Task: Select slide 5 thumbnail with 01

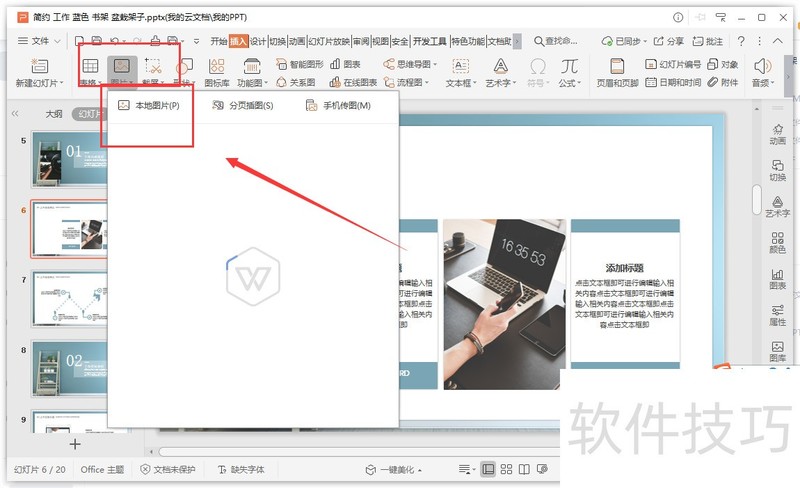Action: [69, 159]
